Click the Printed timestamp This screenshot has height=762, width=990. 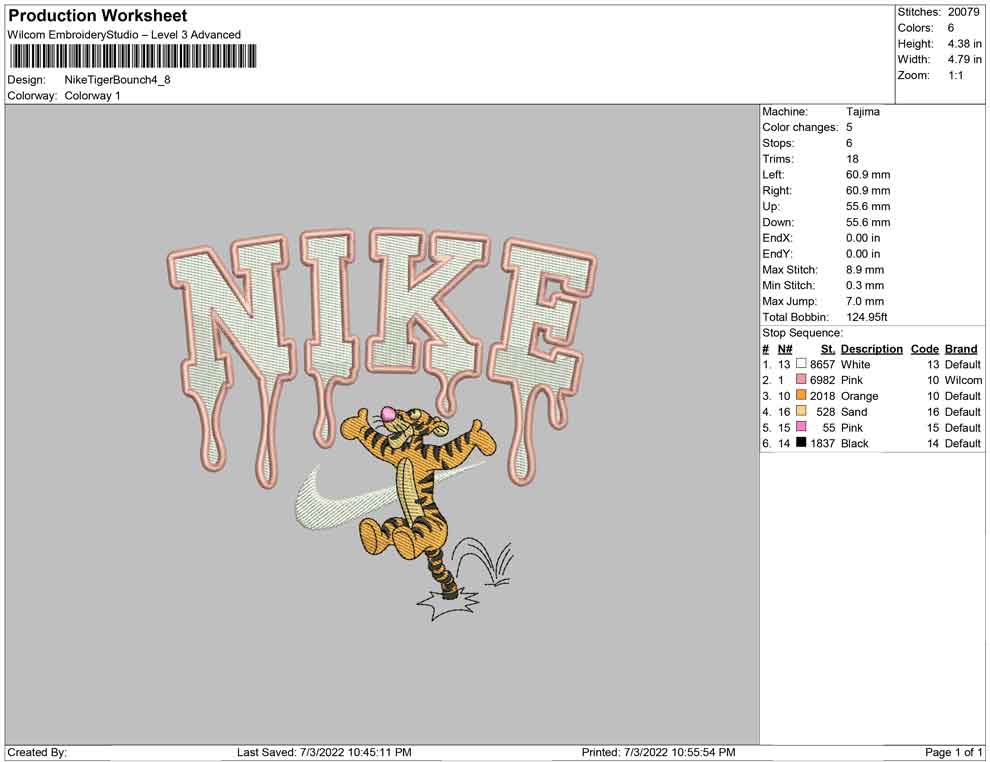tap(658, 752)
